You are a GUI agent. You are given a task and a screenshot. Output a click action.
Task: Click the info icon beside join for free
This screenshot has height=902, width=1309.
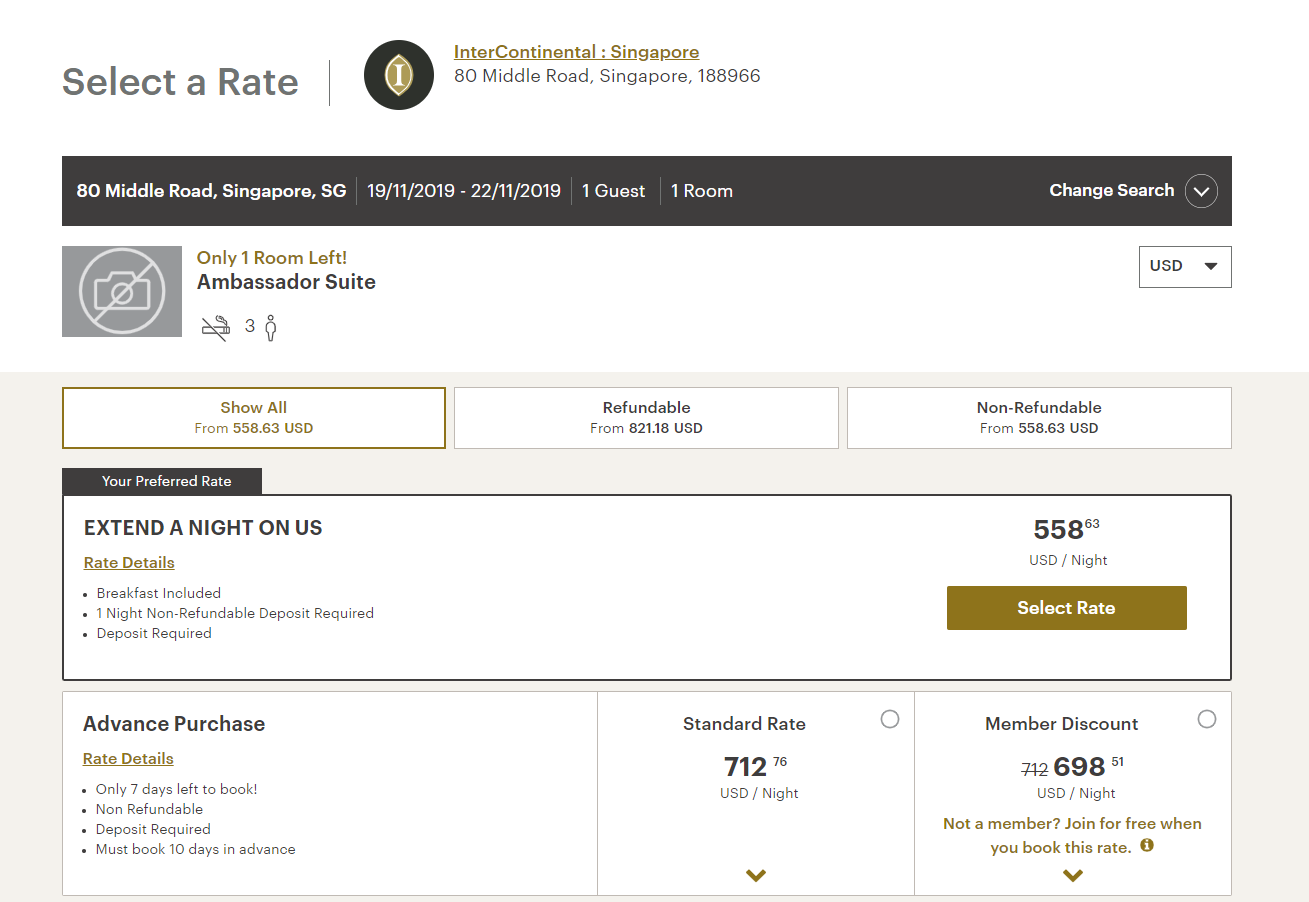(x=1147, y=845)
